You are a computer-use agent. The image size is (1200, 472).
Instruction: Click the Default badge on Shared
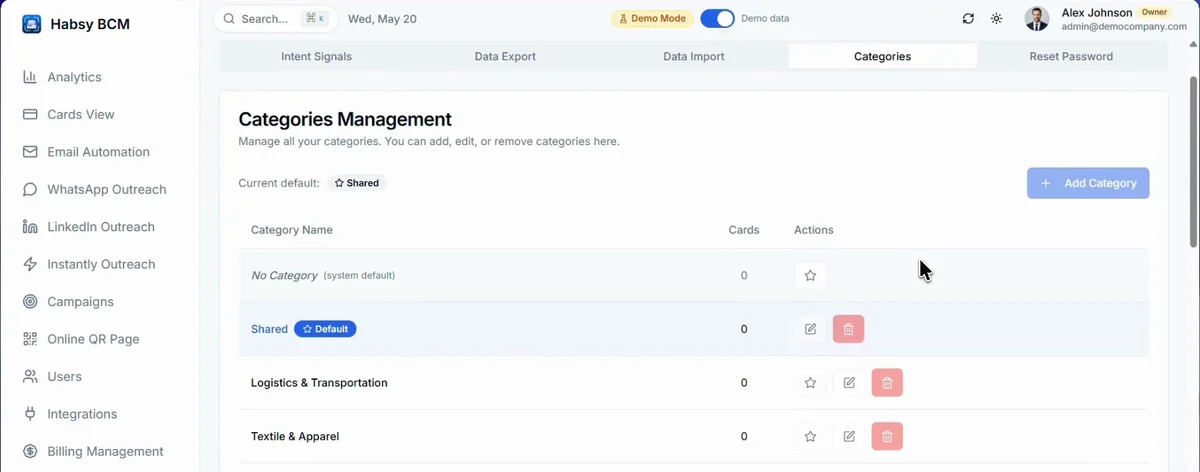click(x=325, y=329)
